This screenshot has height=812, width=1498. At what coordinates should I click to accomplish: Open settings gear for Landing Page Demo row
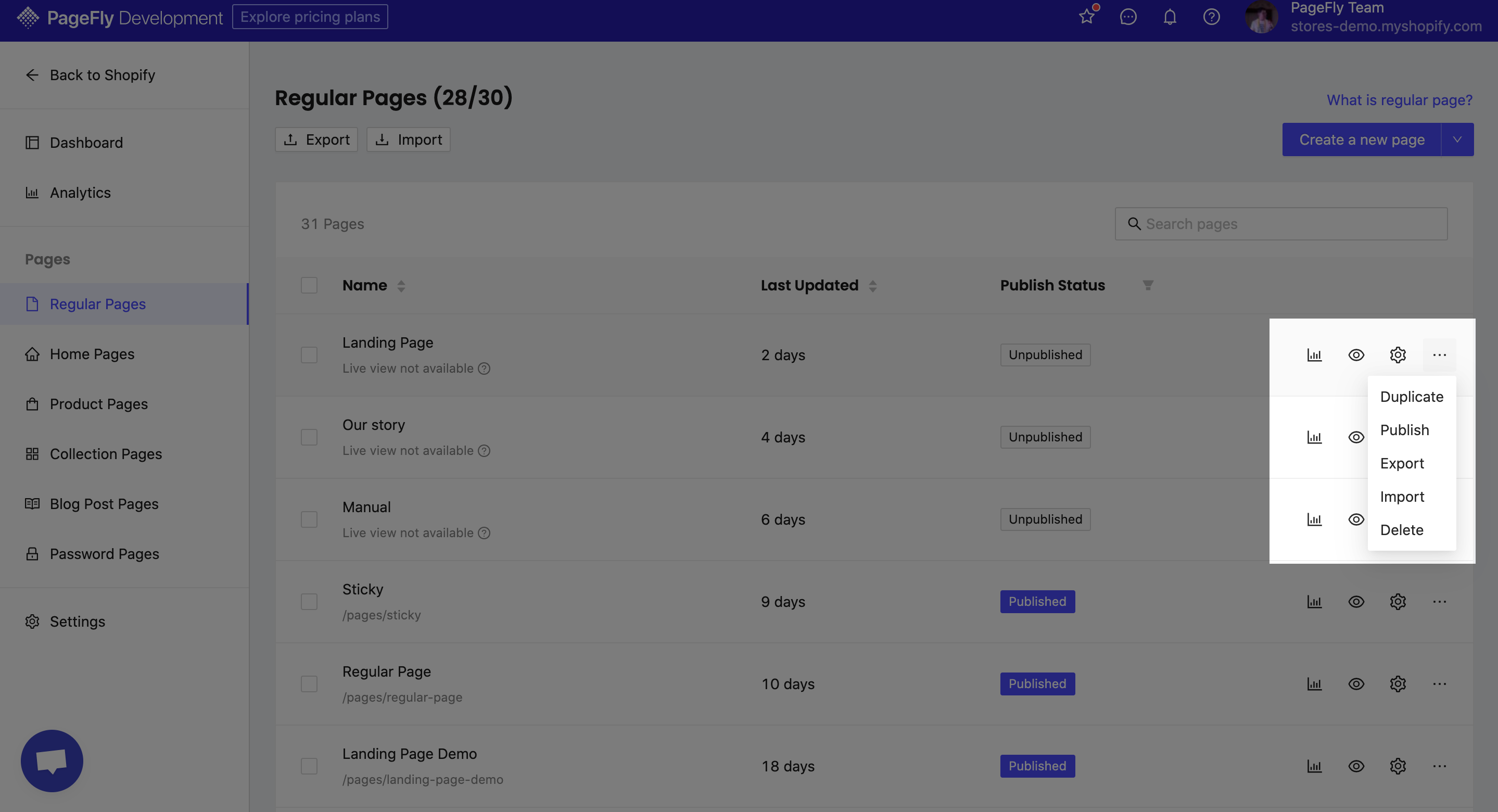(x=1398, y=766)
